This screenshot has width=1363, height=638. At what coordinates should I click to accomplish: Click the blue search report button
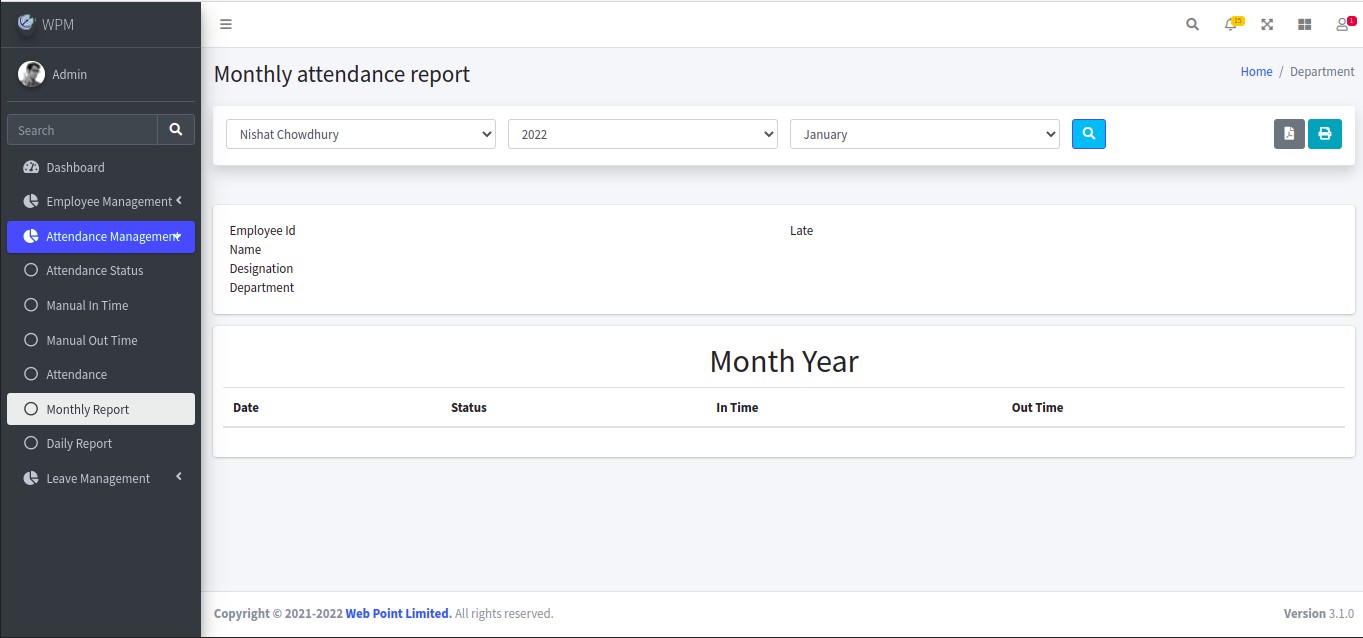[x=1088, y=134]
